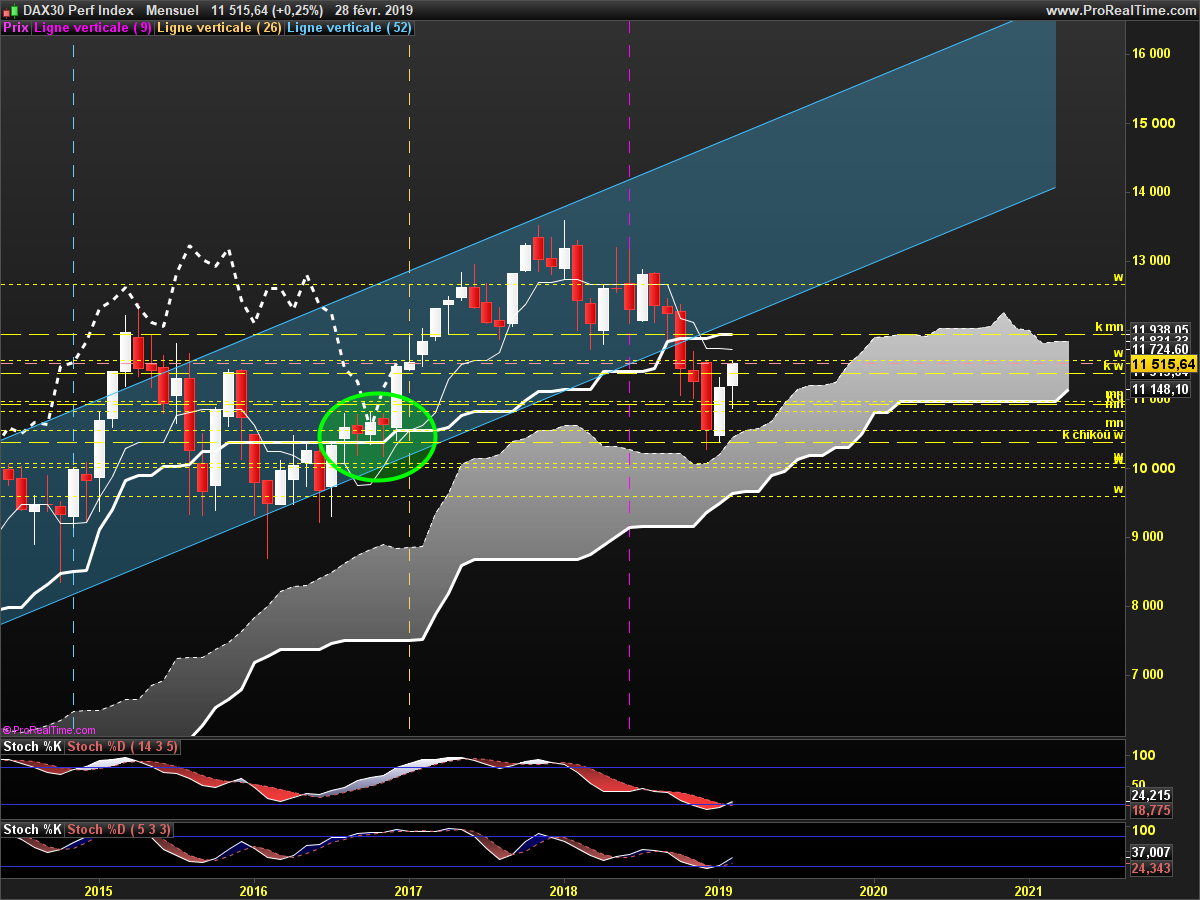Select the DAX30 Perf Index title

tap(76, 10)
